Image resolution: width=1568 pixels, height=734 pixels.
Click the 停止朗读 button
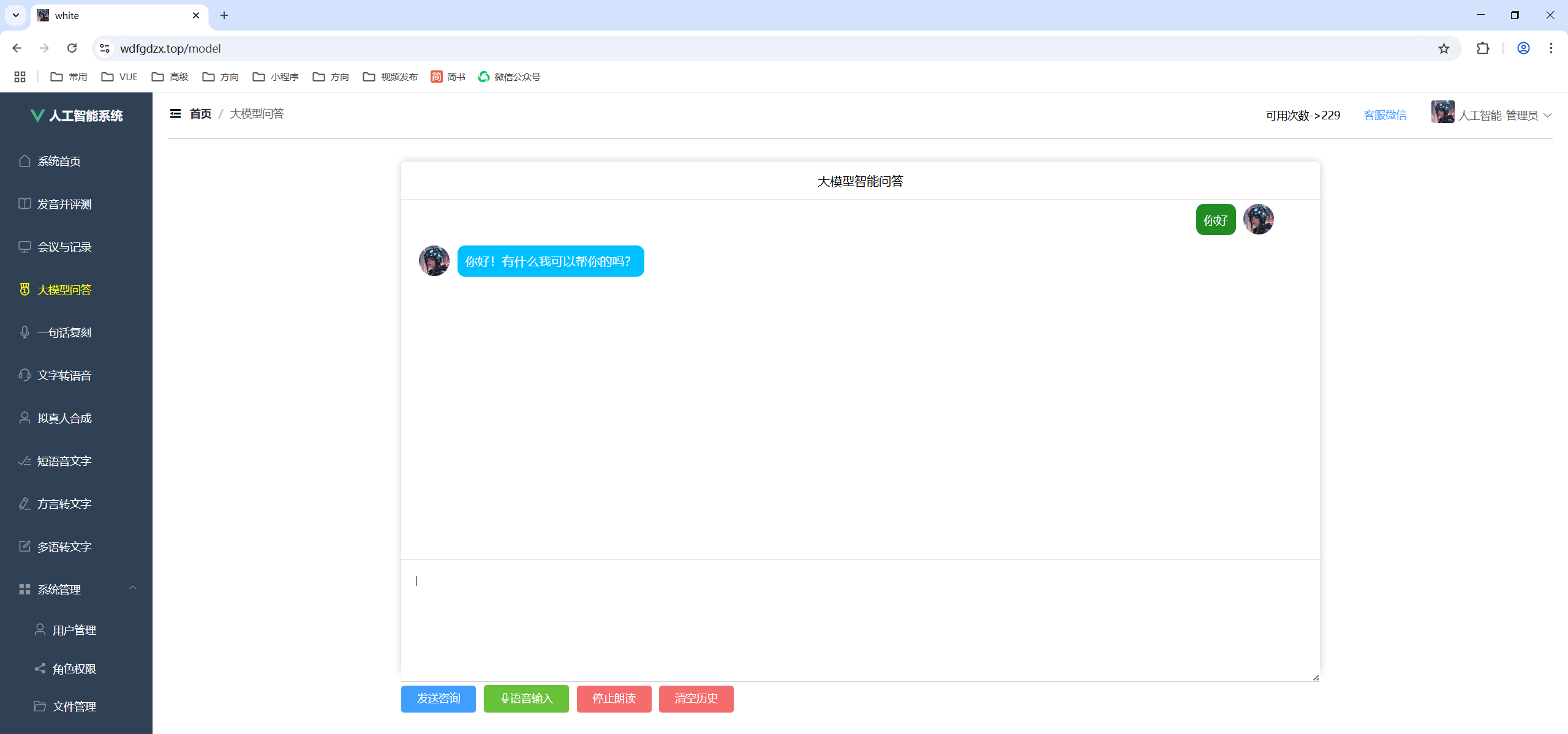(x=614, y=698)
